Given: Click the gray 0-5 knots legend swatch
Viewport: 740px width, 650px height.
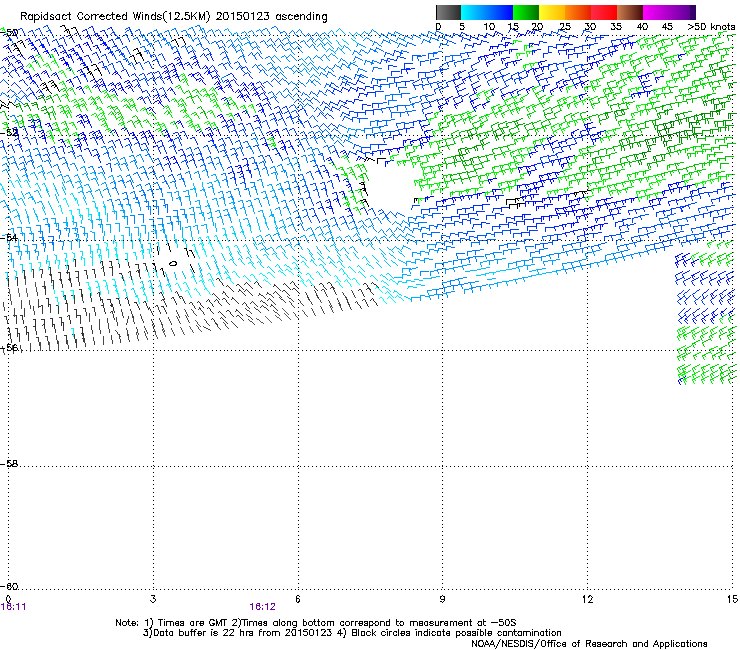Looking at the screenshot, I should pyautogui.click(x=448, y=12).
